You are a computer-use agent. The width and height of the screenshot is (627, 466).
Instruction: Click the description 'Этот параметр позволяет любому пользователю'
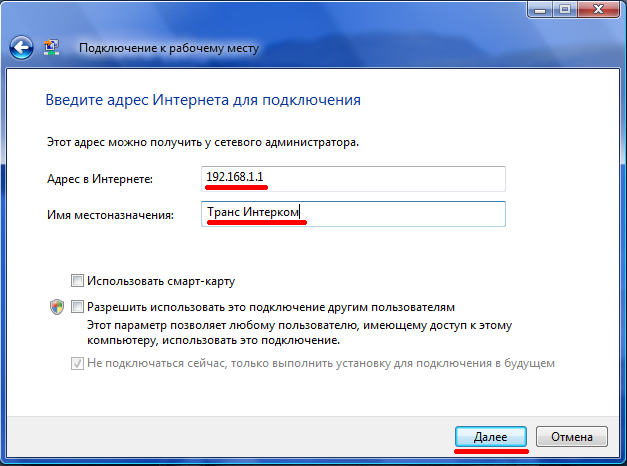point(300,333)
